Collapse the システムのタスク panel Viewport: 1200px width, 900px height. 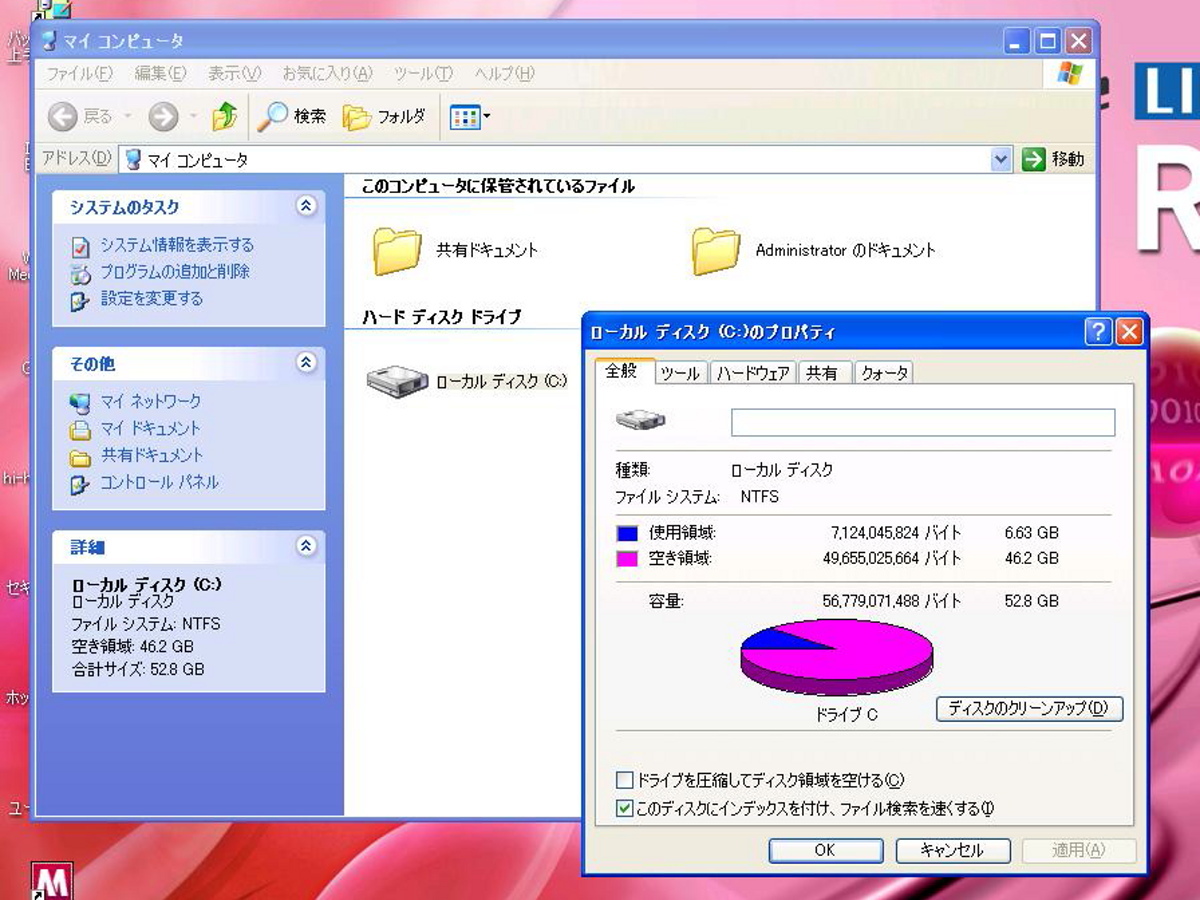tap(306, 206)
